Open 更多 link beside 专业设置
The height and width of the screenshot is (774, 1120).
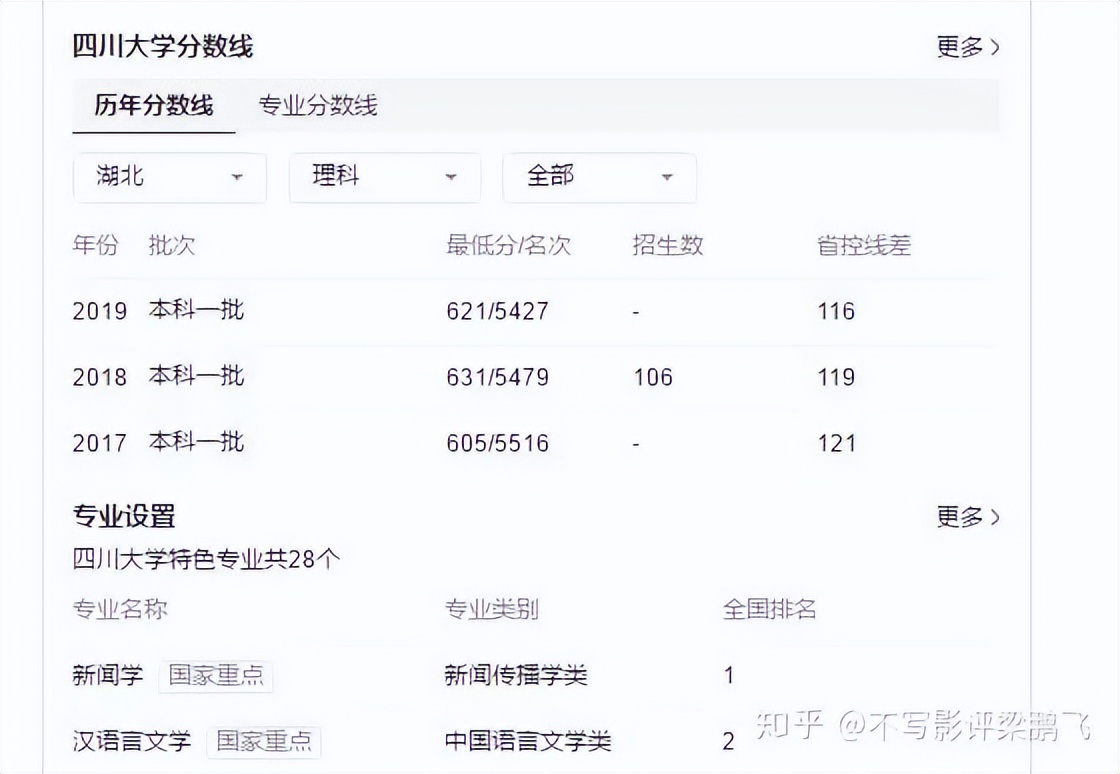pos(968,516)
